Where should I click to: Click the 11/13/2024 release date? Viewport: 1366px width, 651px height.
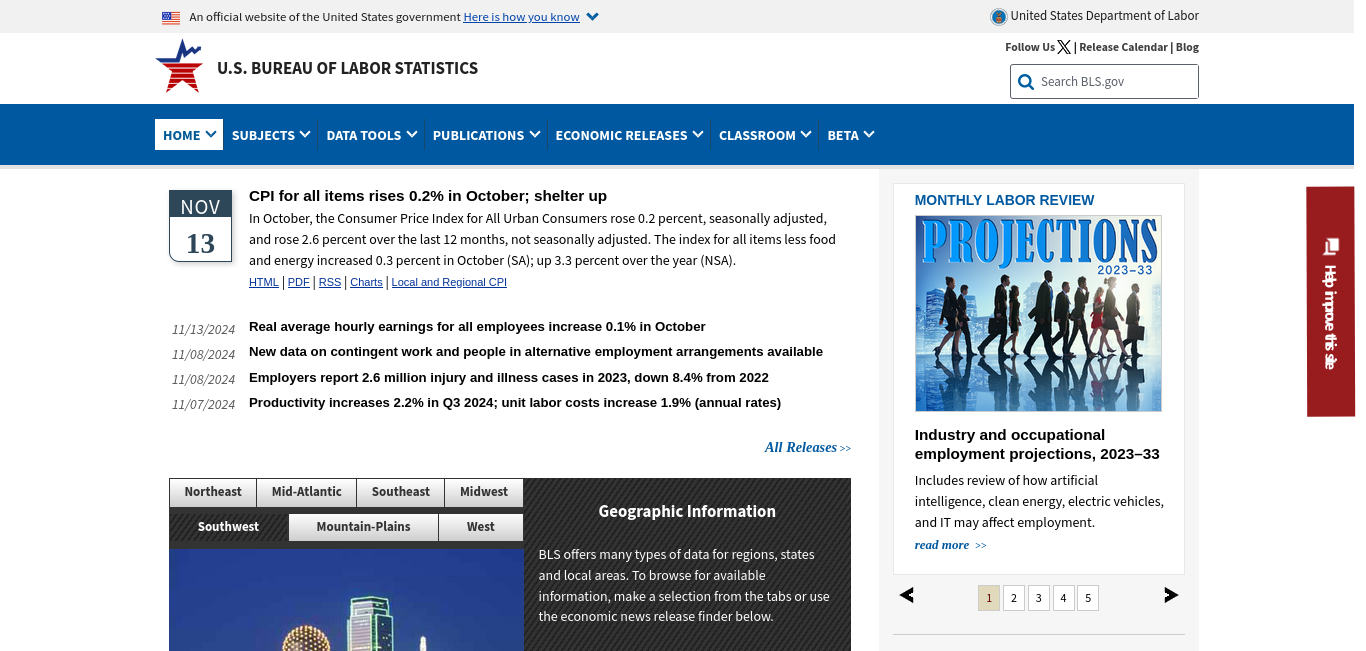point(203,329)
